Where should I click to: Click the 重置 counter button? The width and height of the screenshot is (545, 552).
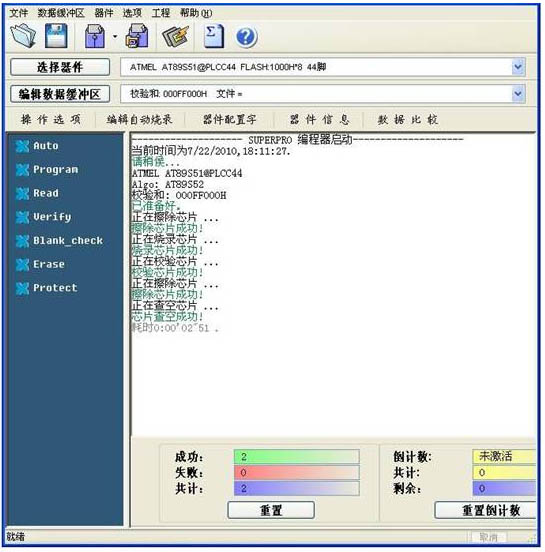[271, 510]
